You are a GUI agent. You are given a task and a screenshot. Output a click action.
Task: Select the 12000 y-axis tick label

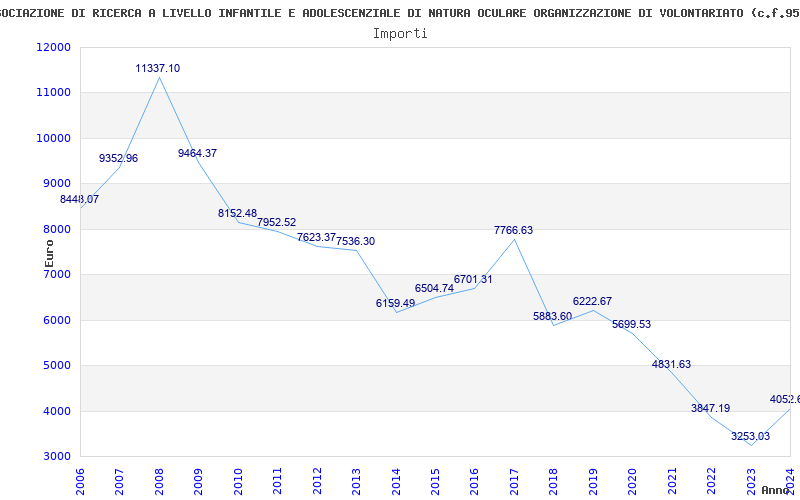tap(54, 47)
